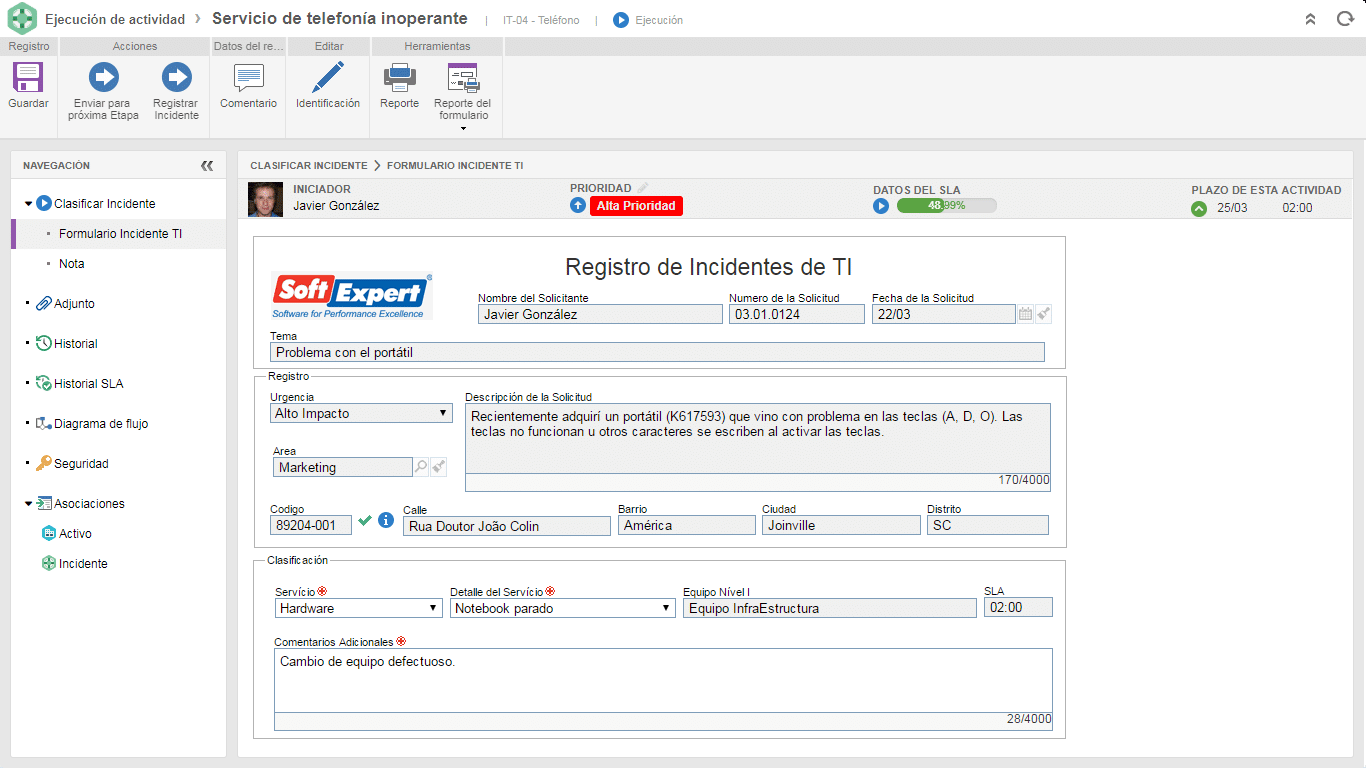
Task: Click Enviar para próxima Etapa arrow icon
Action: [104, 77]
